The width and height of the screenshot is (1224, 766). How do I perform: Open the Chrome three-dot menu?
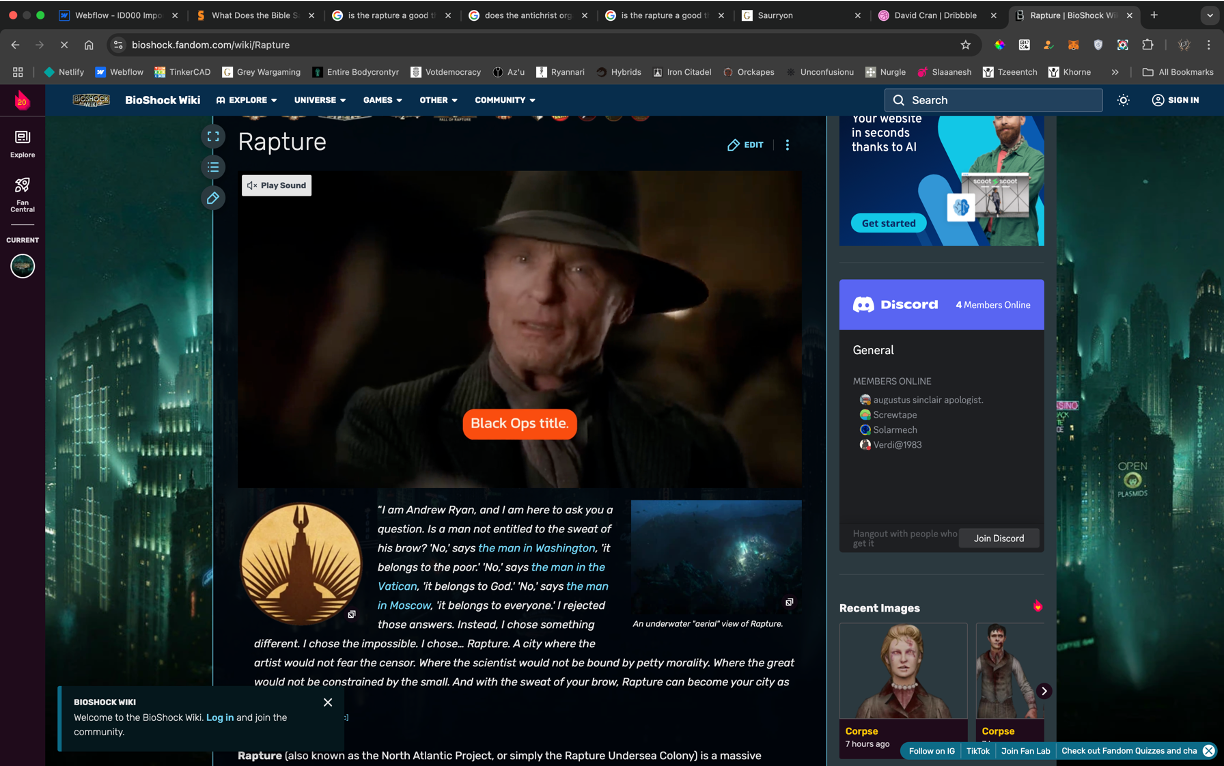1208,45
